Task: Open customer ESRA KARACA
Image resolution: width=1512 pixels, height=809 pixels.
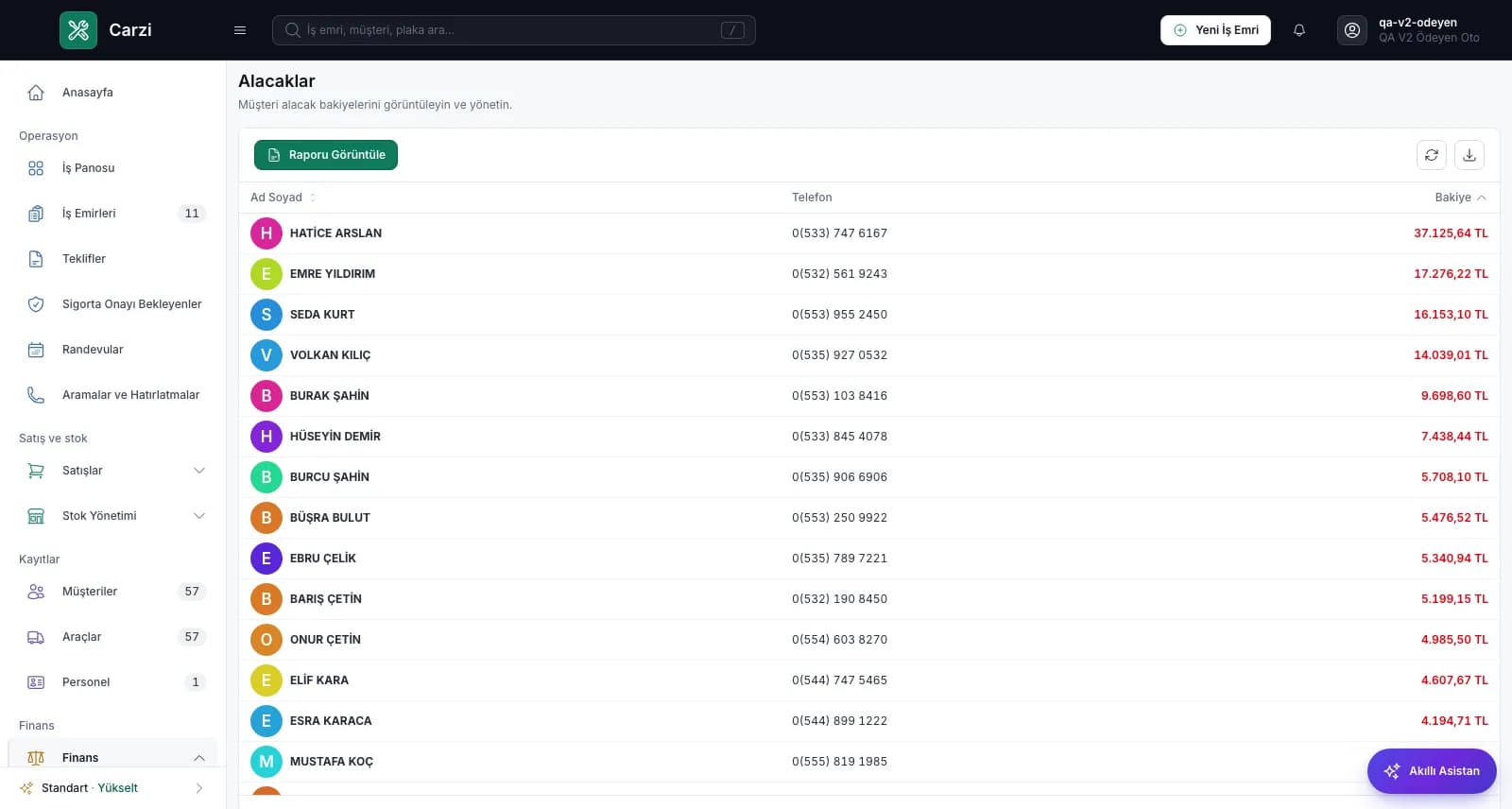Action: click(x=331, y=721)
